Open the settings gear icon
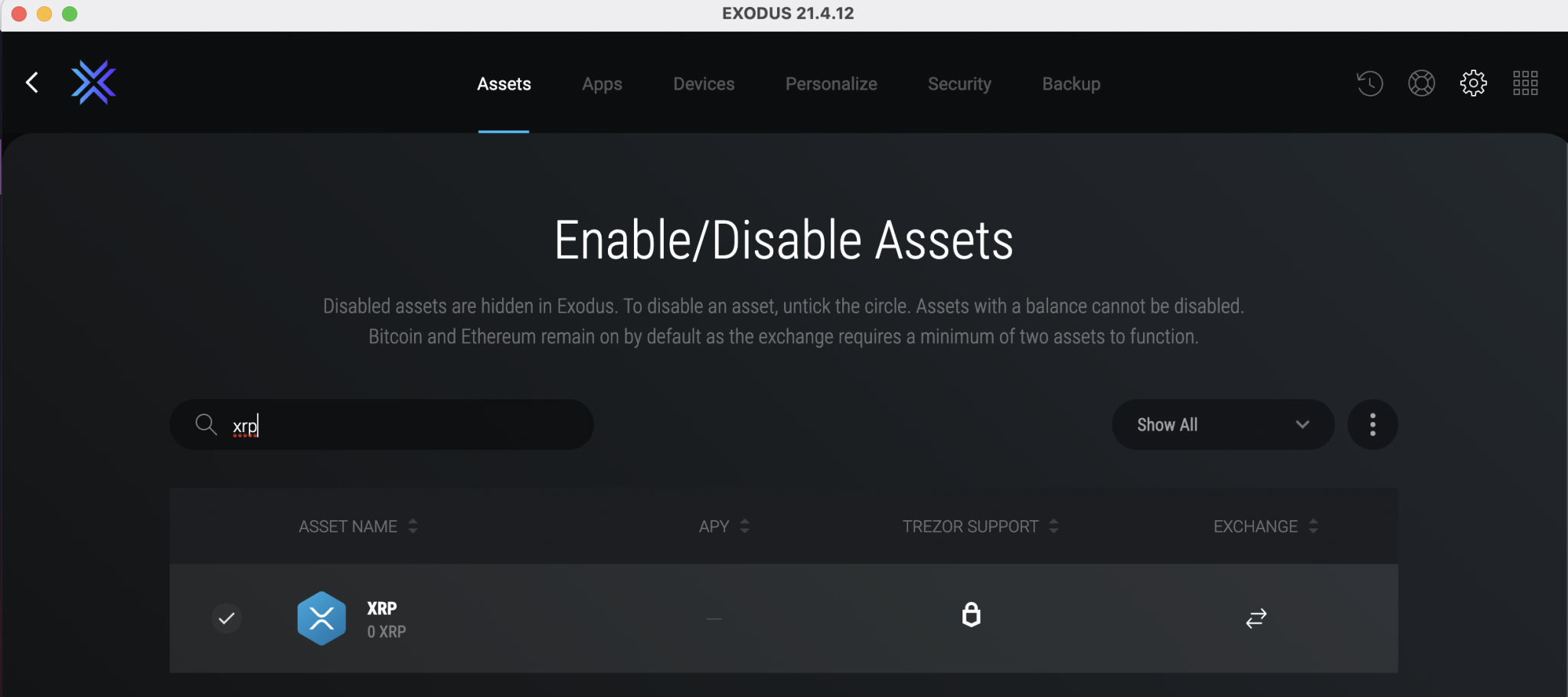Screen dimensions: 1568x697 click(x=1473, y=83)
